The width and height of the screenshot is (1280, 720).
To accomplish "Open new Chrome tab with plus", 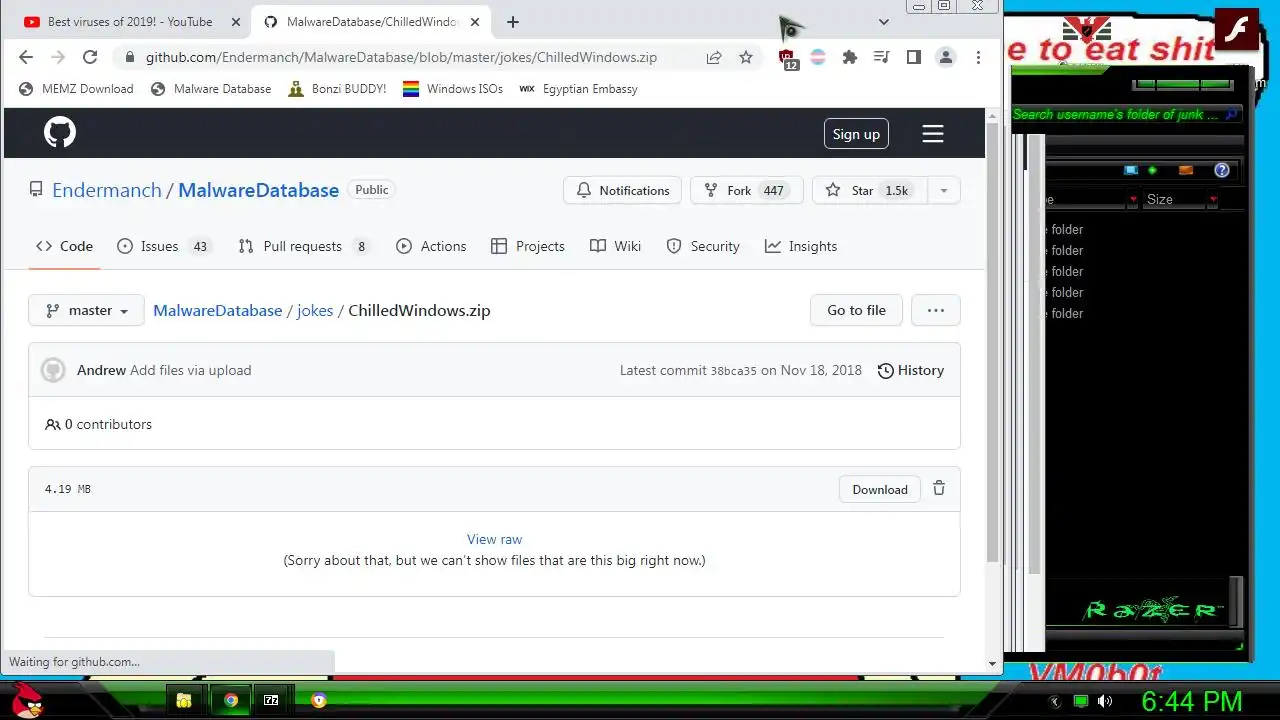I will coord(513,22).
